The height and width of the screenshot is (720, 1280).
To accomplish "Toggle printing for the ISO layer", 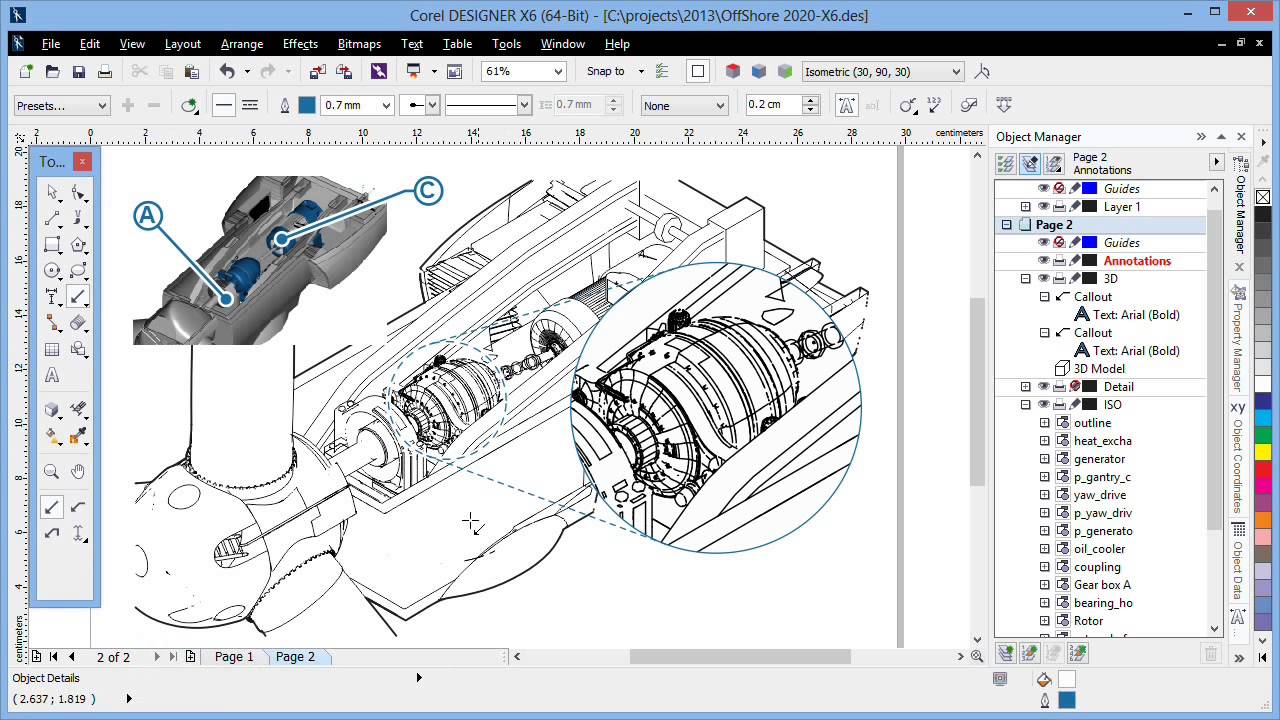I will [1059, 405].
